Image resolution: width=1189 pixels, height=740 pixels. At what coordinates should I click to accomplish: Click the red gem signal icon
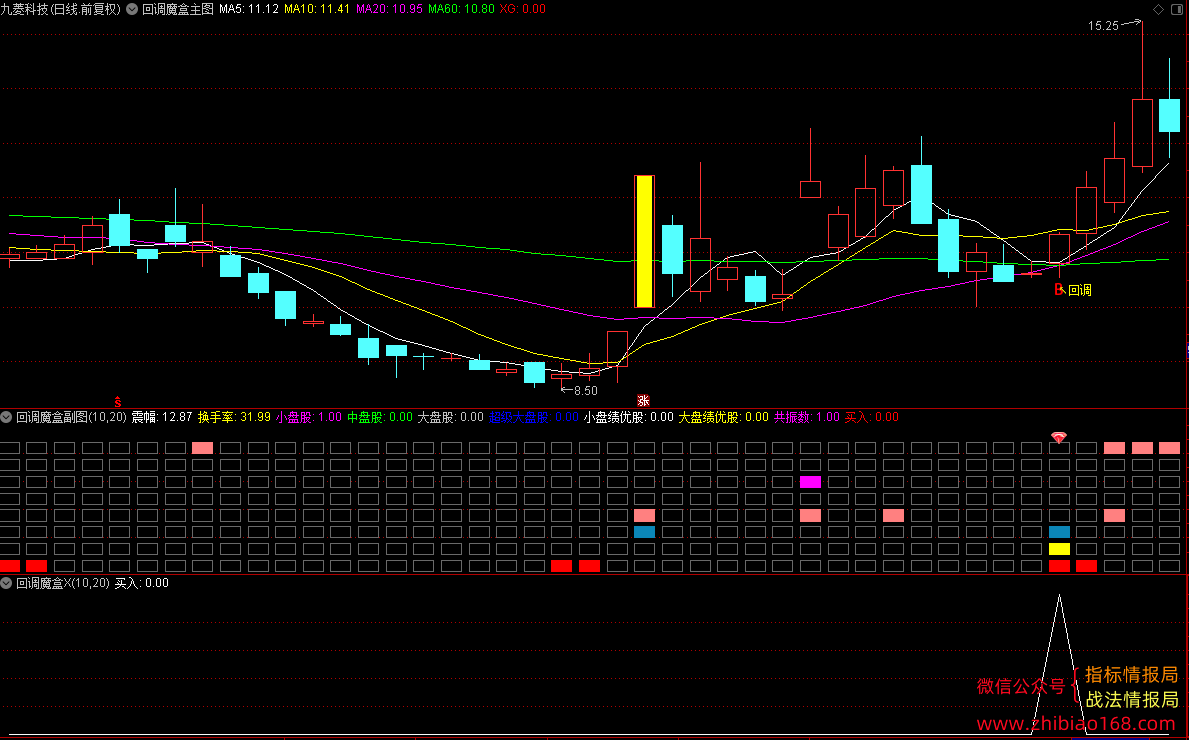[1059, 437]
